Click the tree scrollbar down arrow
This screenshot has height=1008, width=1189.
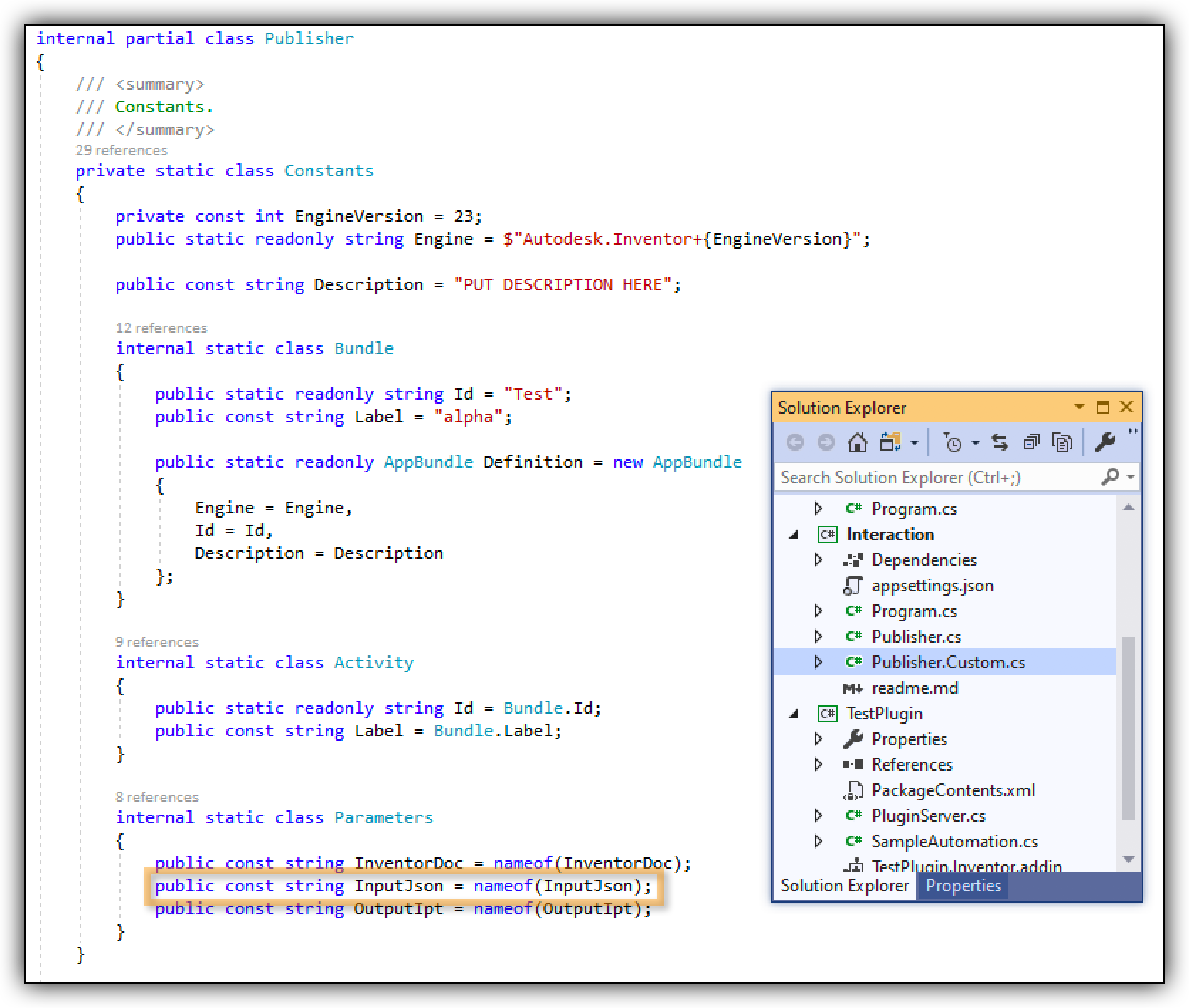click(1129, 859)
